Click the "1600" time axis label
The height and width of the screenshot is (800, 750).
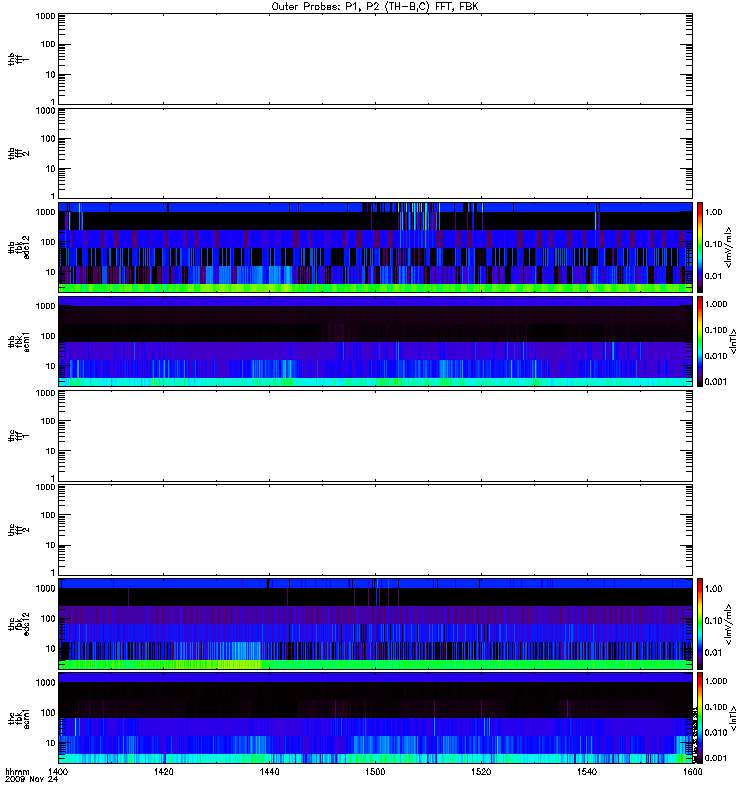tap(692, 771)
